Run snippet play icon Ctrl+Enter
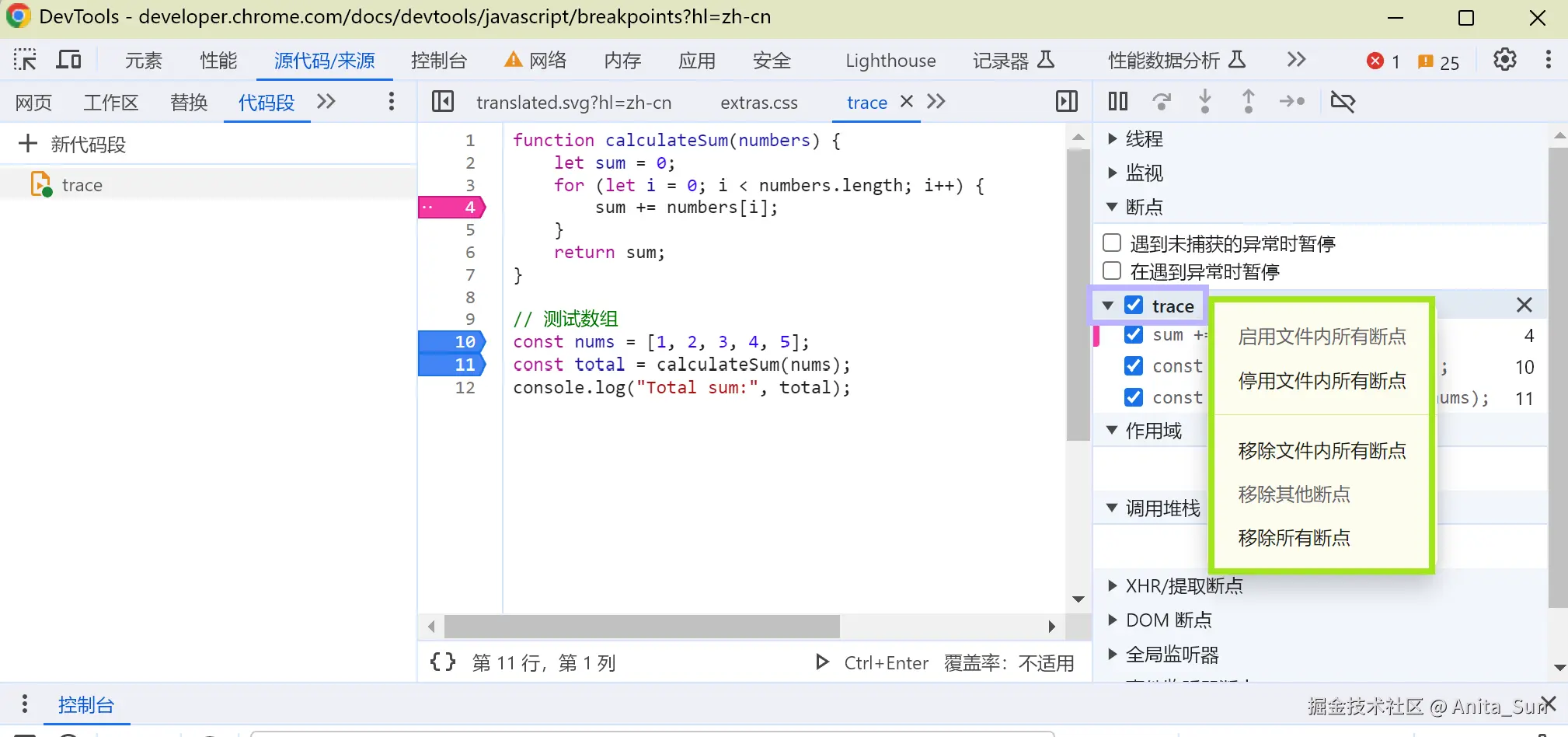 tap(822, 662)
